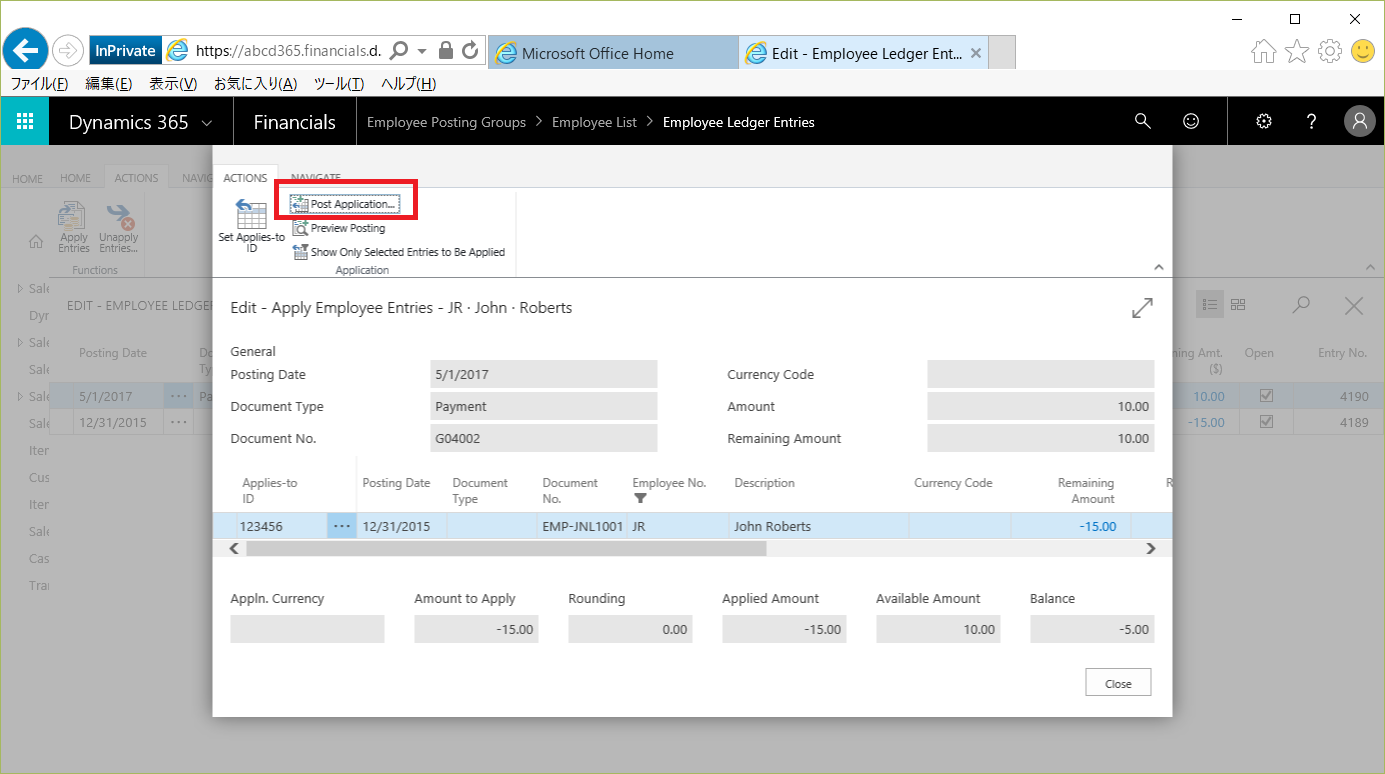
Task: Collapse the background ribbon chevron
Action: [1370, 269]
